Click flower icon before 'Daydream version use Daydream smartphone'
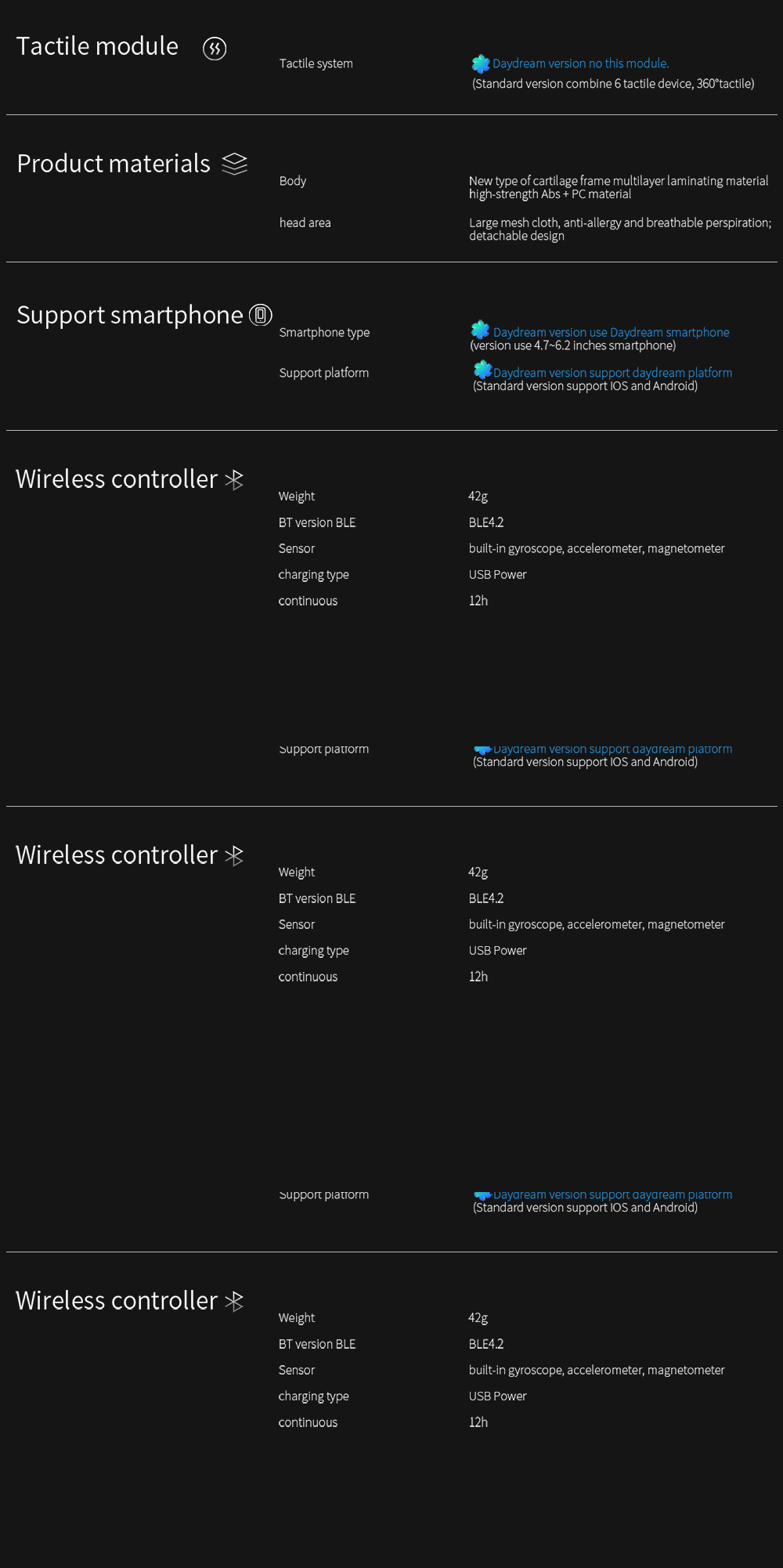 [x=480, y=330]
